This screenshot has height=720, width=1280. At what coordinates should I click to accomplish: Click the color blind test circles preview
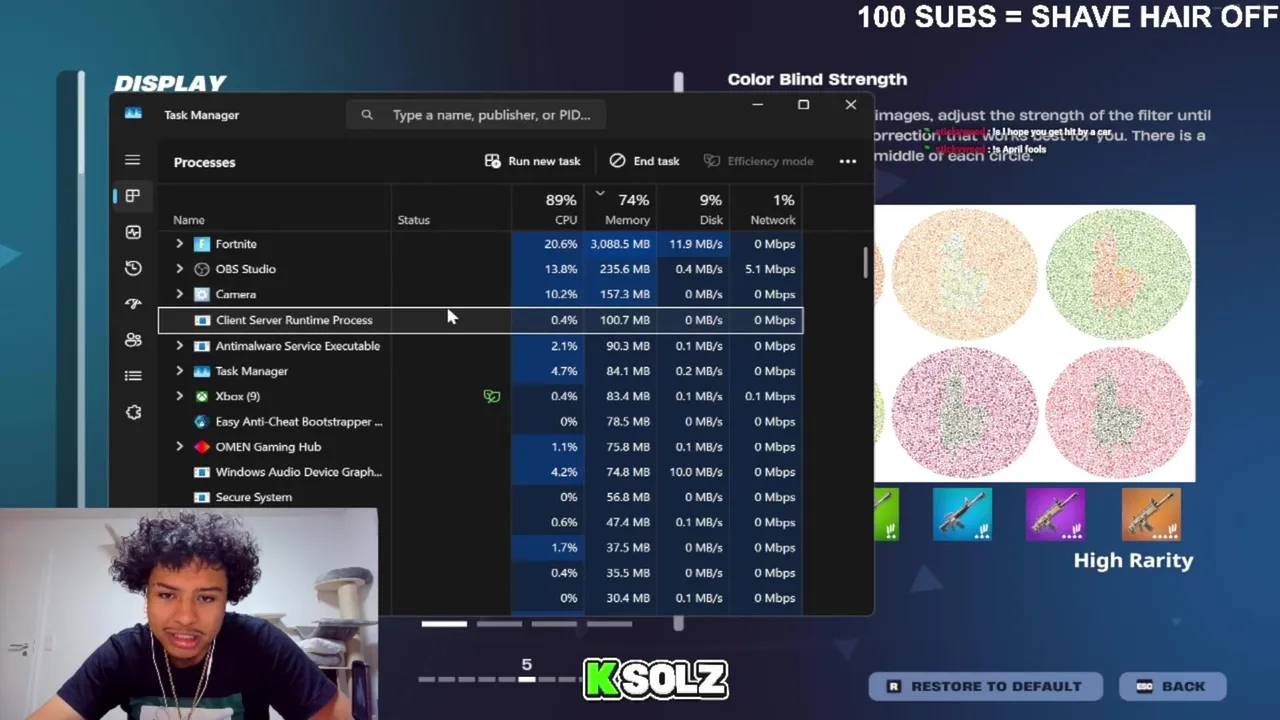click(x=1034, y=343)
